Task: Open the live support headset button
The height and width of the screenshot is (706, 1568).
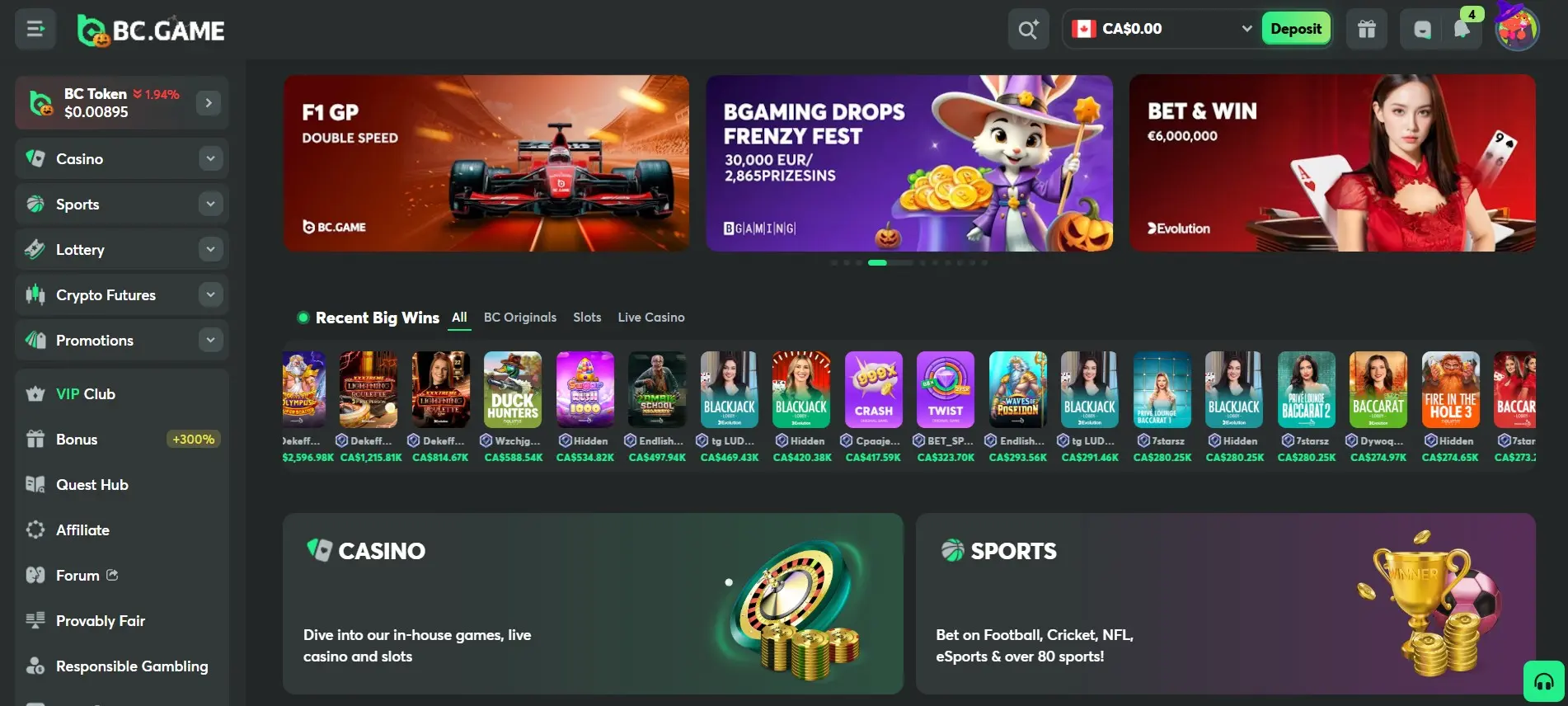Action: pos(1544,681)
